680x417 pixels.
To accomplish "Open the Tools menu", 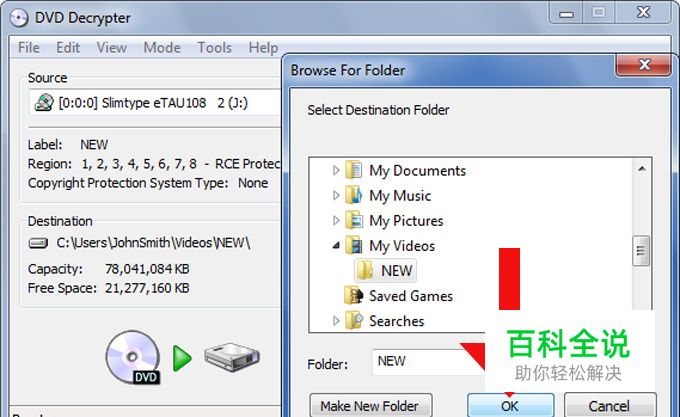I will [215, 47].
